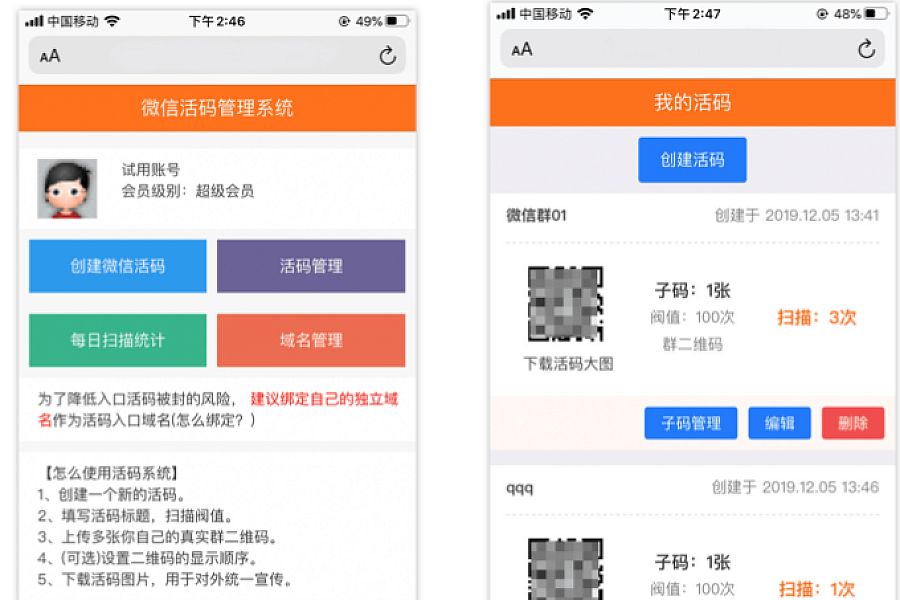Click the 下午2:47 clock in the status bar
The height and width of the screenshot is (600, 900).
[x=692, y=14]
